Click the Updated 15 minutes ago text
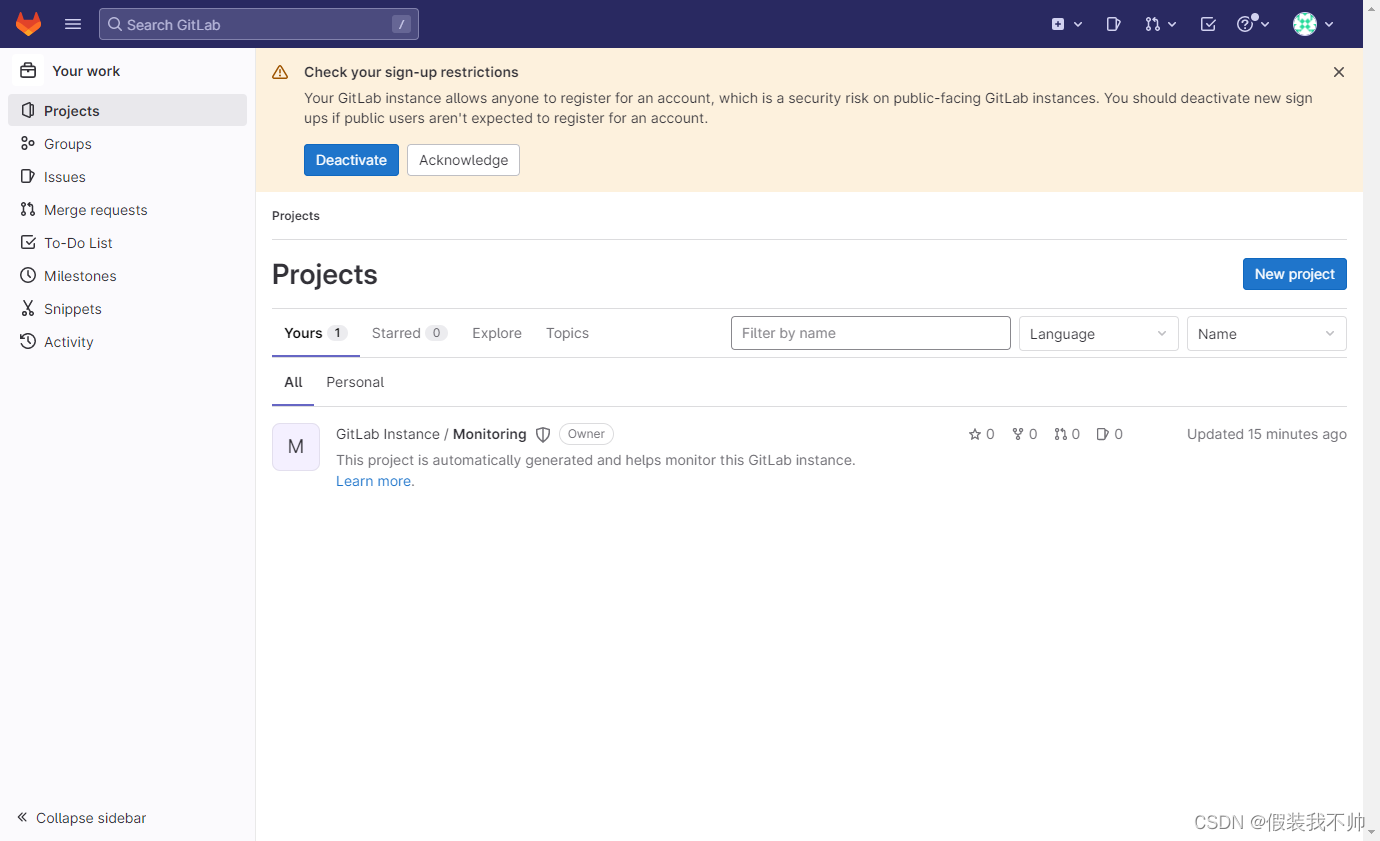The image size is (1380, 841). (1267, 434)
